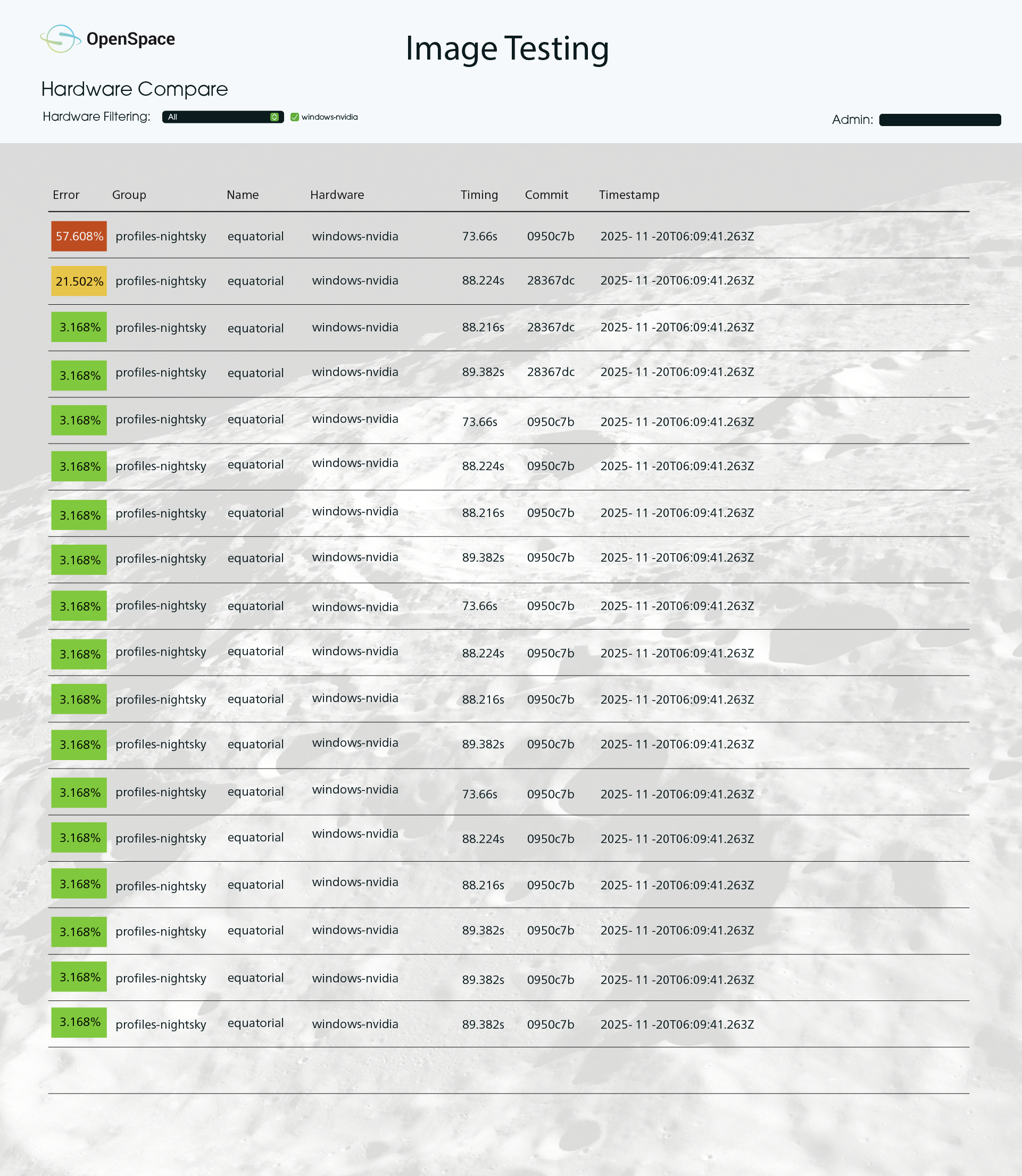Click the Name column header
Image resolution: width=1022 pixels, height=1176 pixels.
pyautogui.click(x=243, y=195)
